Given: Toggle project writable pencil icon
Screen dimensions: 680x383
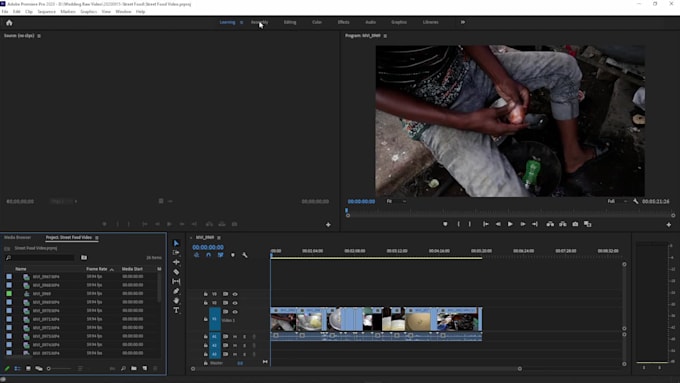Looking at the screenshot, I should (x=7, y=369).
